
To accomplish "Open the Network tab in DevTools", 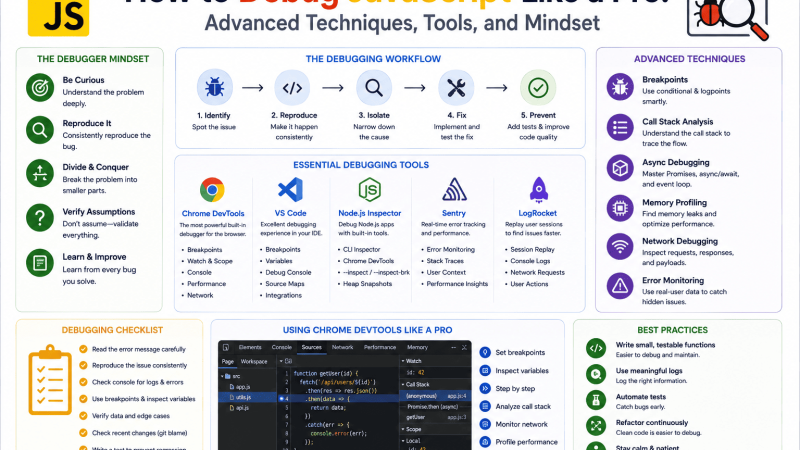I will (x=343, y=347).
